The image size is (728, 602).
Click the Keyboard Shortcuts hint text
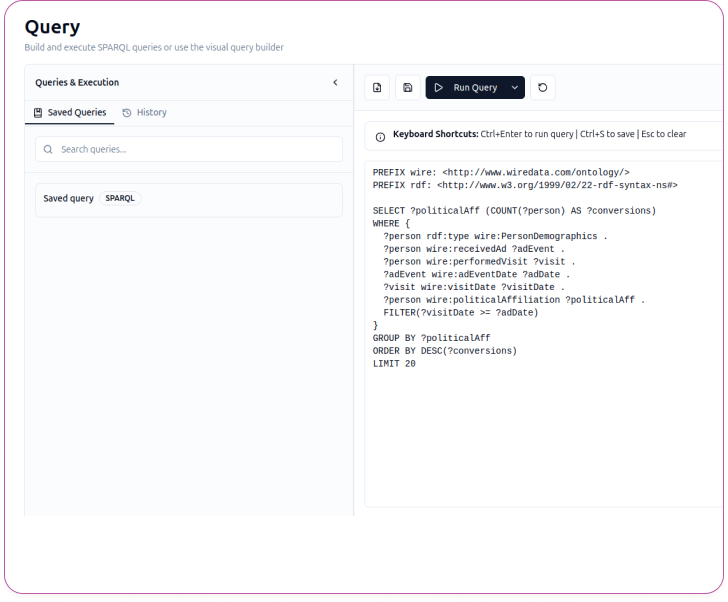tap(540, 134)
